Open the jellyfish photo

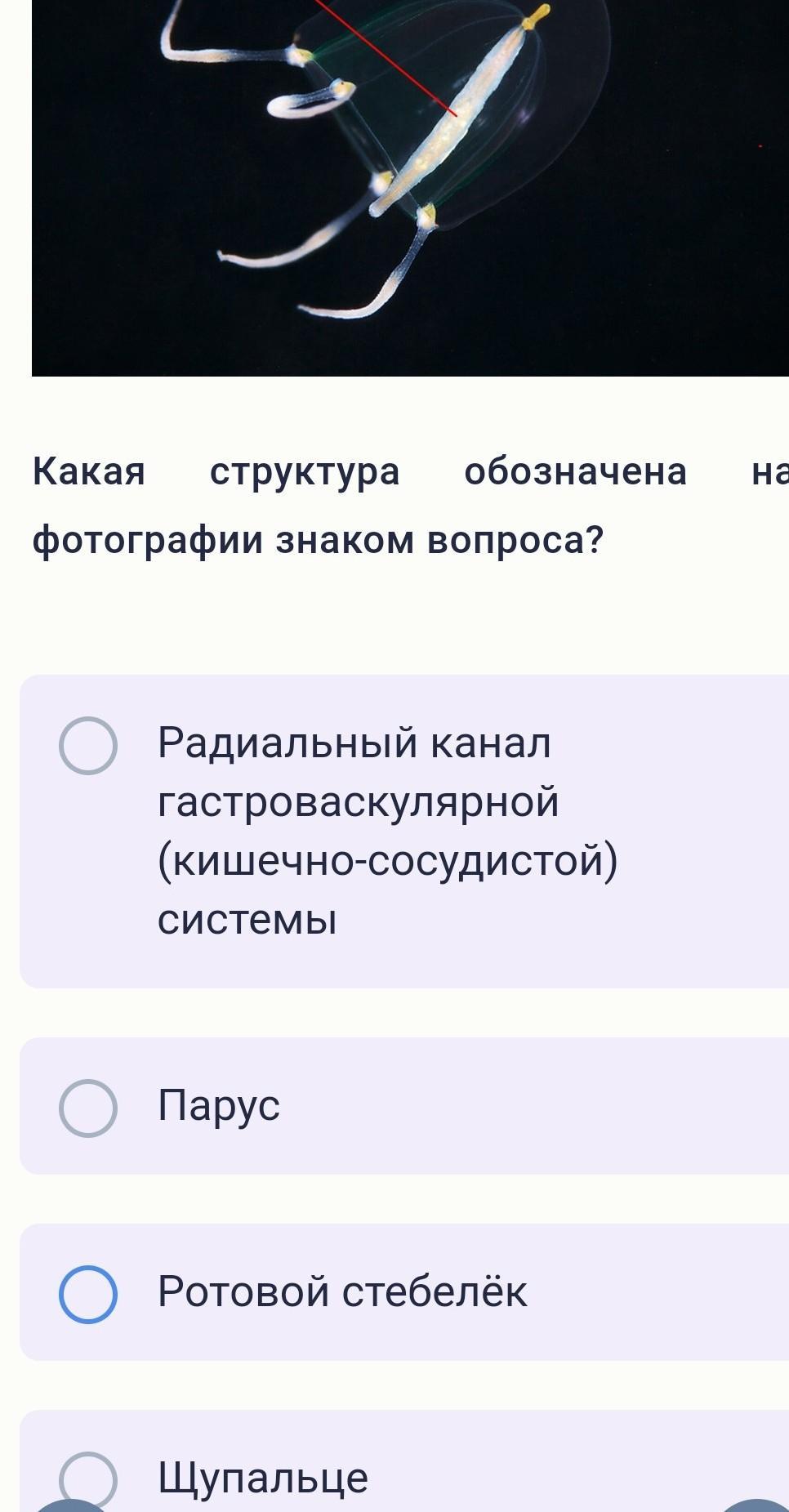click(x=410, y=188)
